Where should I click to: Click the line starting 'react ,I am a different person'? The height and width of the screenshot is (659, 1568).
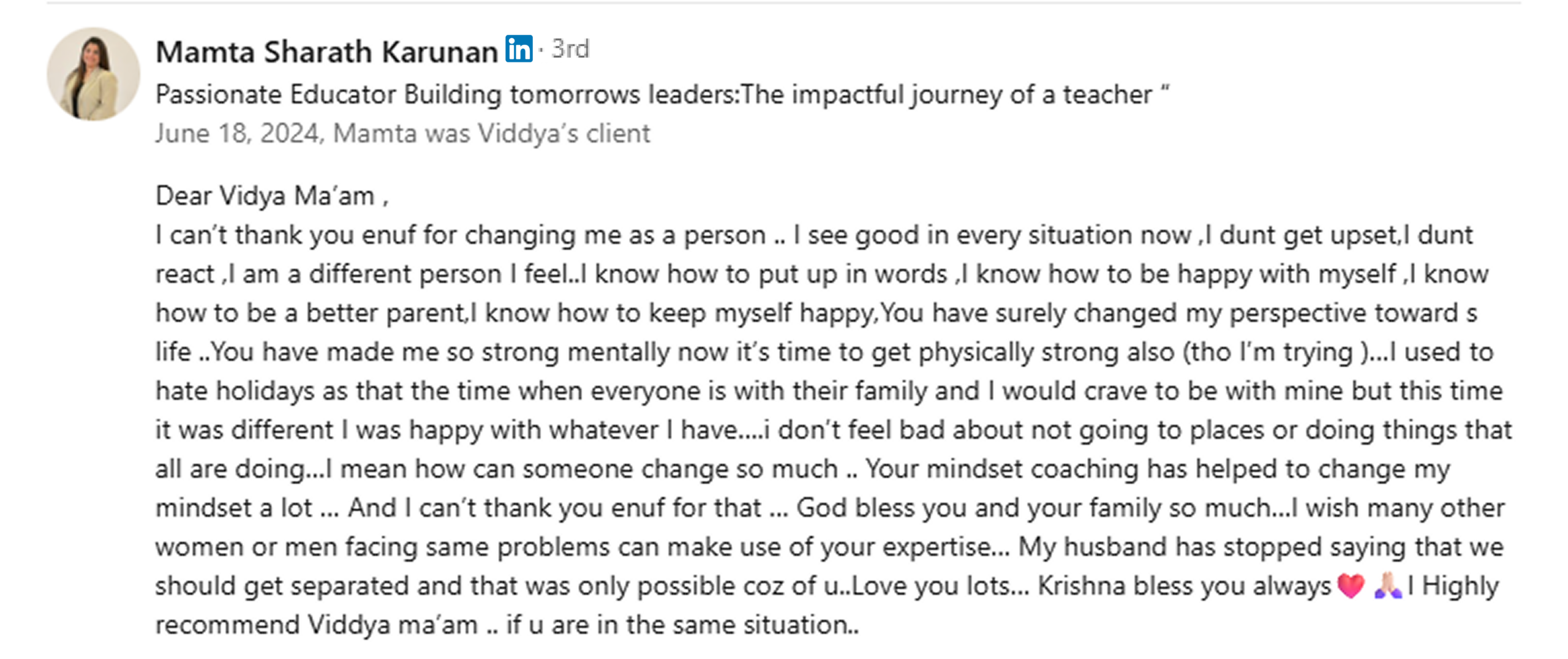coord(821,274)
